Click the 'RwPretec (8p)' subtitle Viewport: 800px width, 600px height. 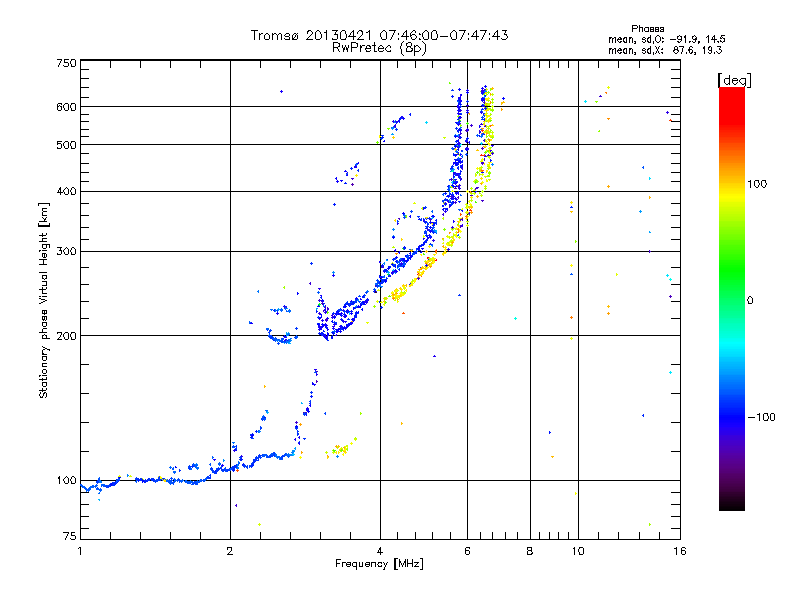click(379, 48)
